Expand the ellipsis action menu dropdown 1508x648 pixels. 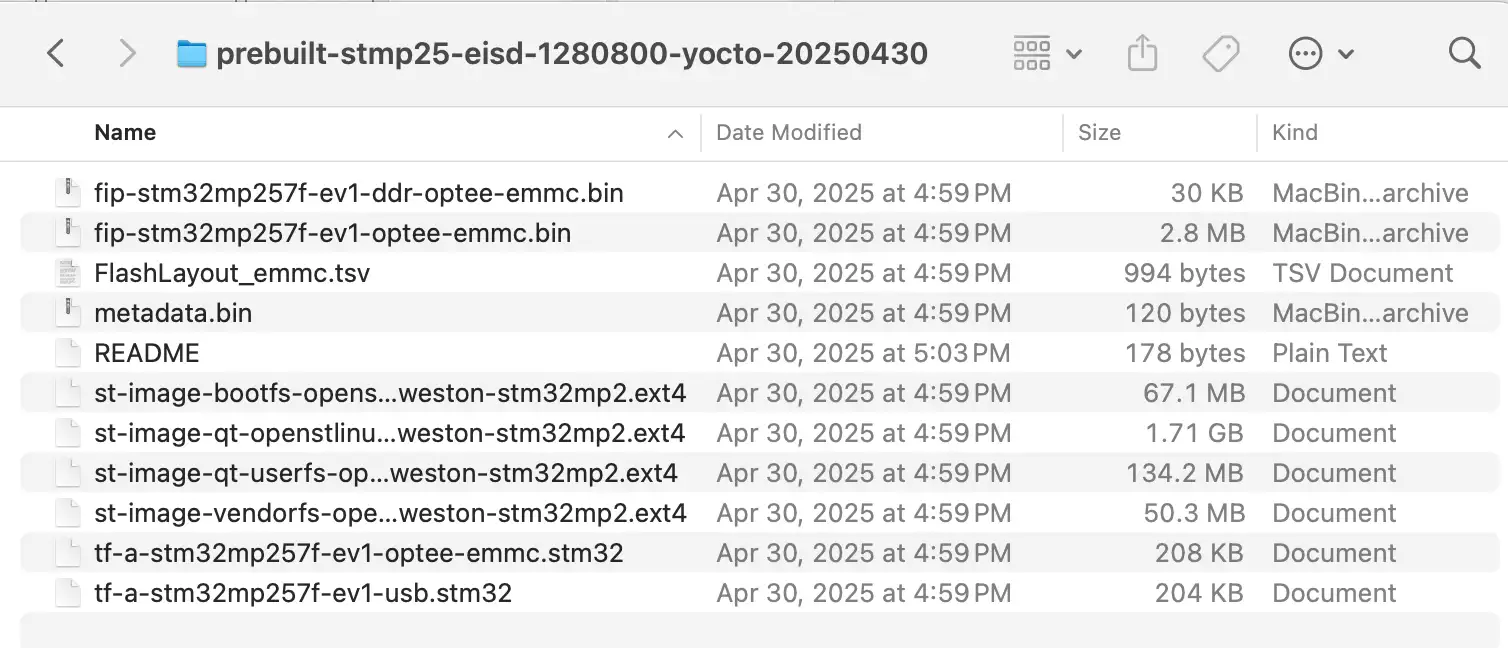[1321, 54]
